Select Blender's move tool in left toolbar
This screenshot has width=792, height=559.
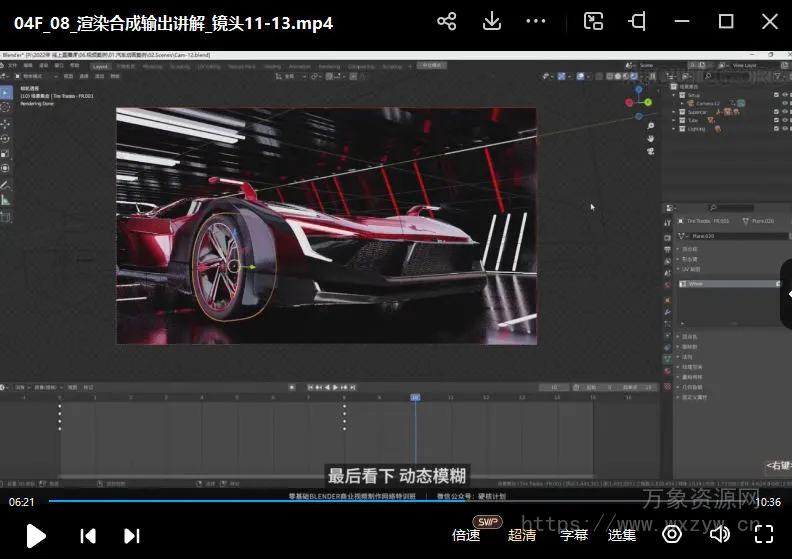tap(6, 122)
